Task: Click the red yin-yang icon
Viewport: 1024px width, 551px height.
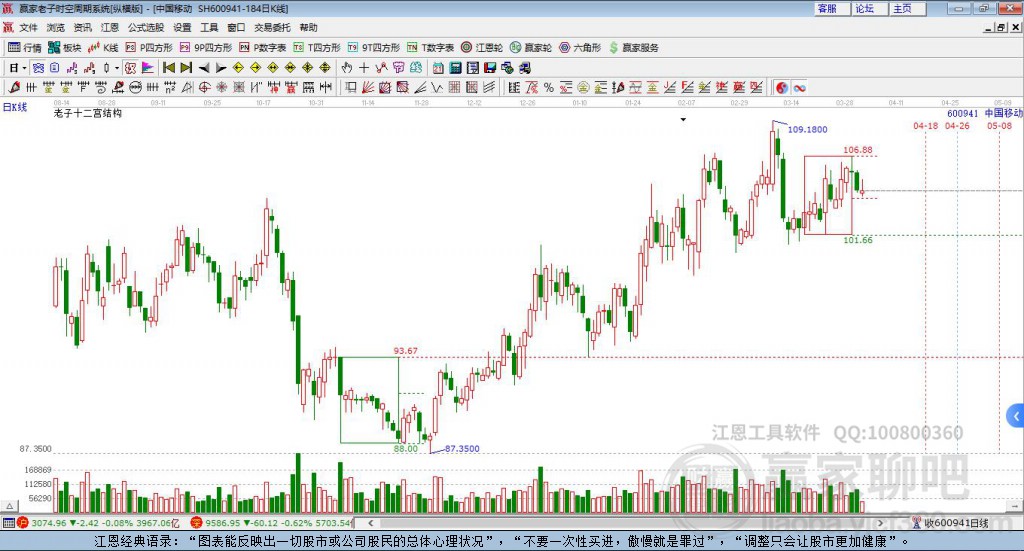Action: 782,87
